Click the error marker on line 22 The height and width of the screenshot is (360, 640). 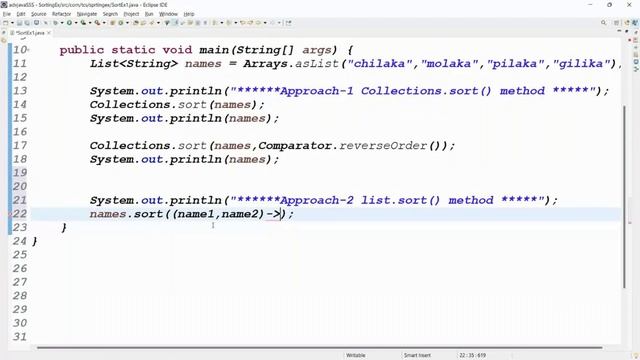coord(10,214)
